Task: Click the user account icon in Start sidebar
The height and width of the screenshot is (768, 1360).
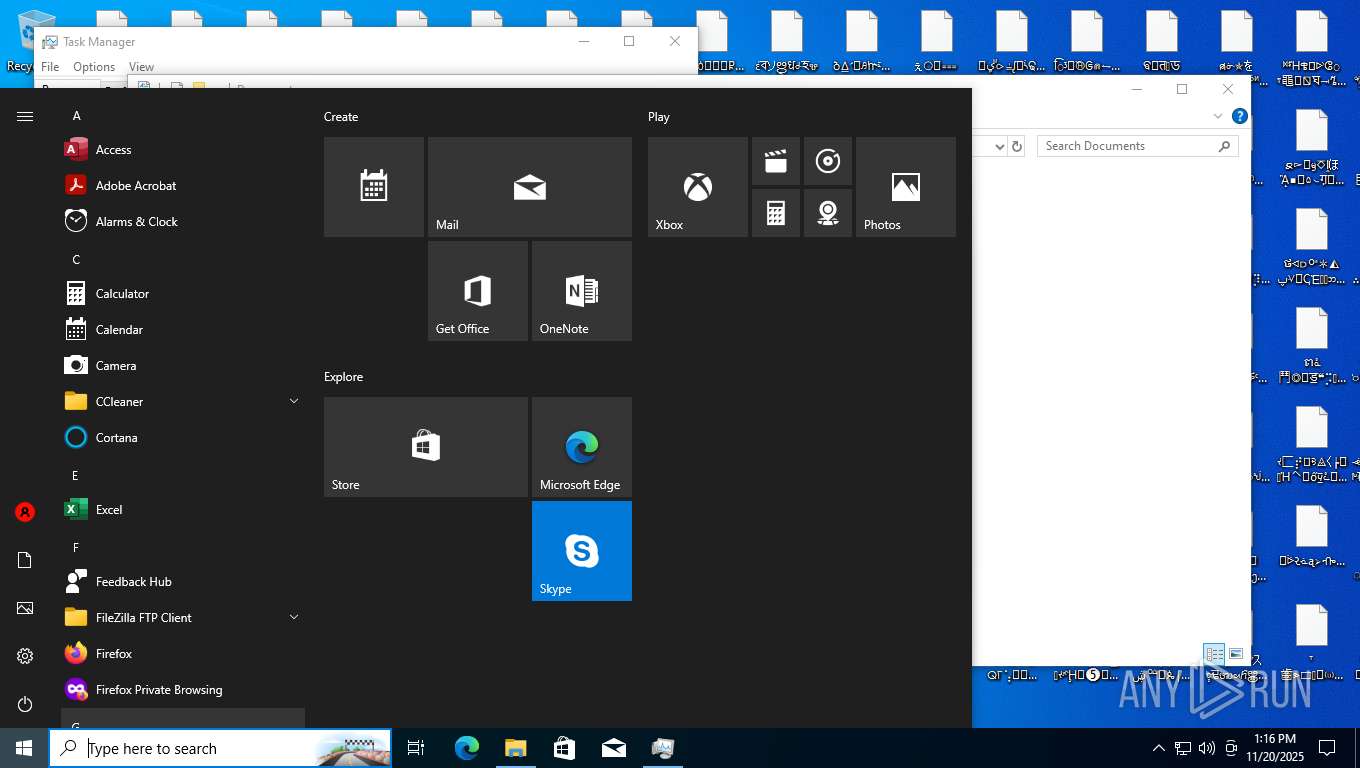Action: (25, 512)
